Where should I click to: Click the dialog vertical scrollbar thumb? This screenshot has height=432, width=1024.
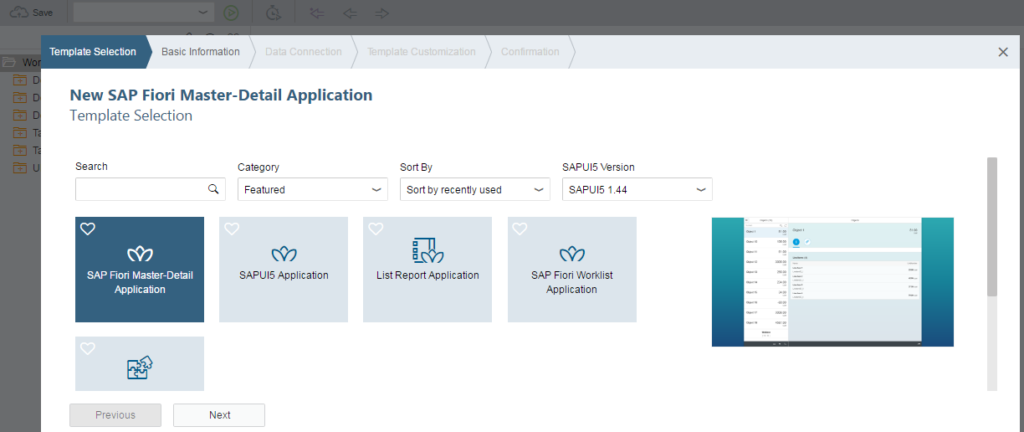(x=992, y=226)
